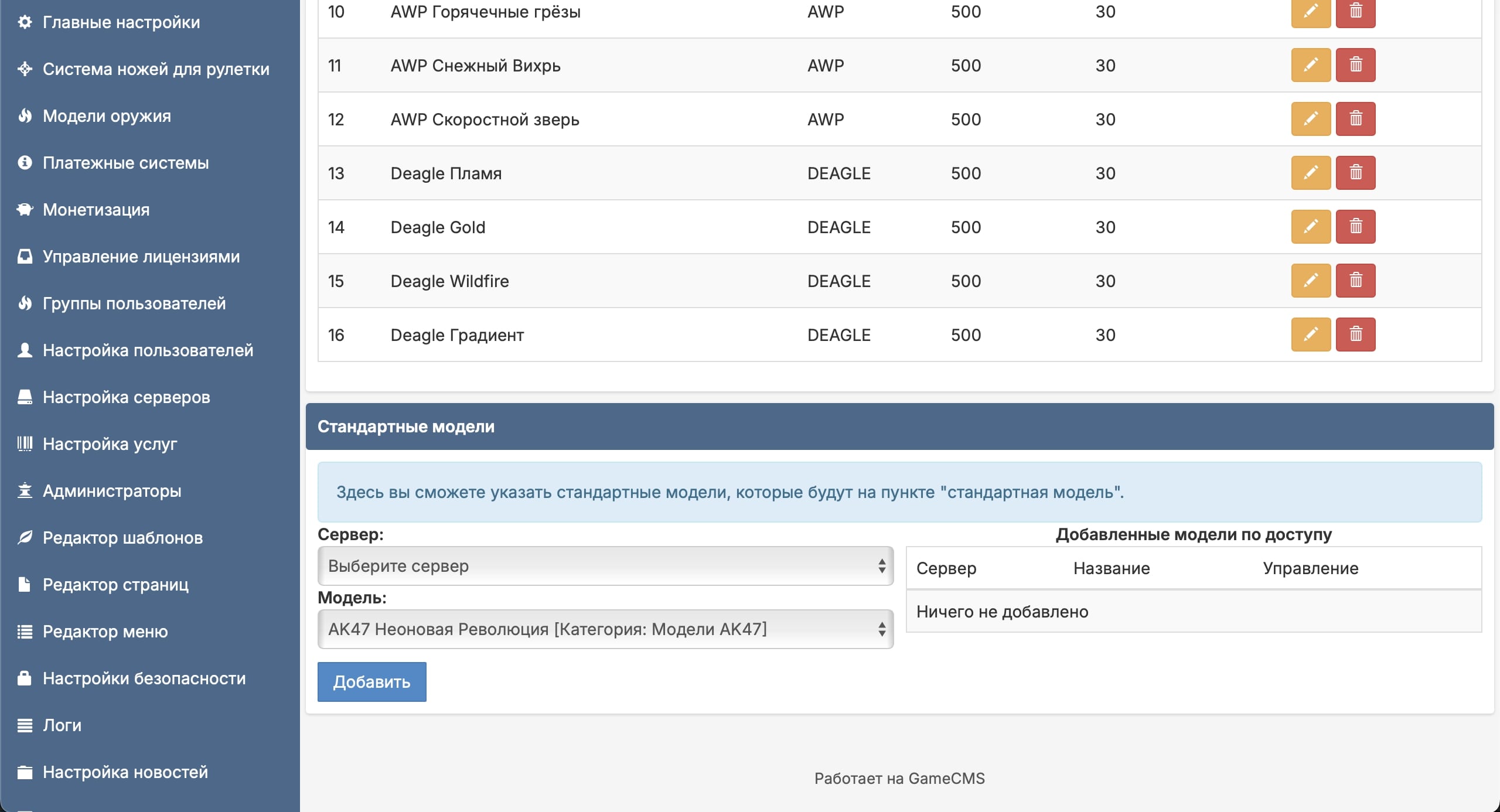Click the gear icon beside Главные настройки
1500x812 pixels.
[25, 22]
